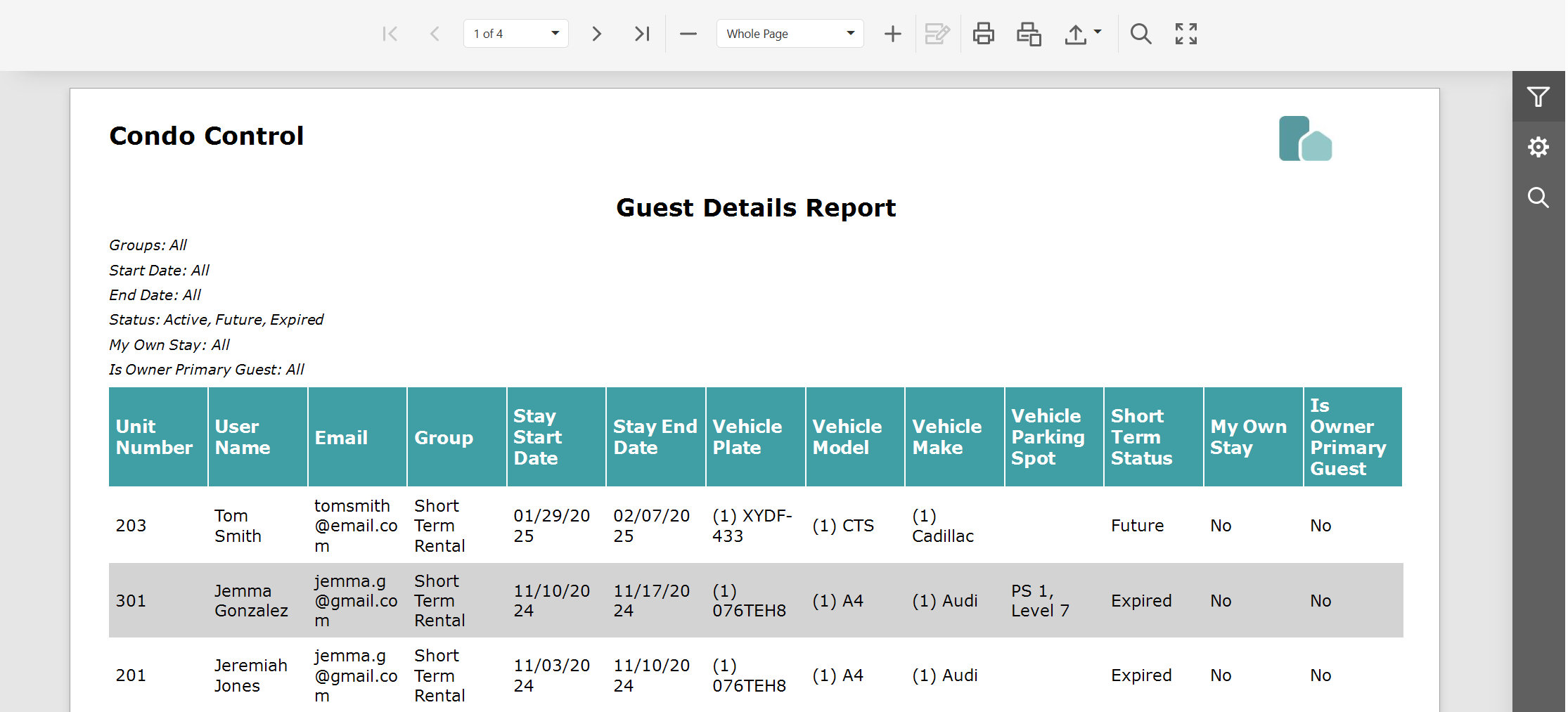
Task: Print the current page
Action: [x=1029, y=34]
